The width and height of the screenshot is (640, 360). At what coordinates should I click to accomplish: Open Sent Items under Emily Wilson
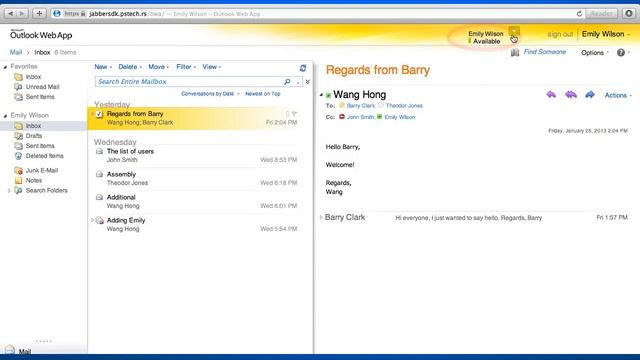click(x=40, y=146)
